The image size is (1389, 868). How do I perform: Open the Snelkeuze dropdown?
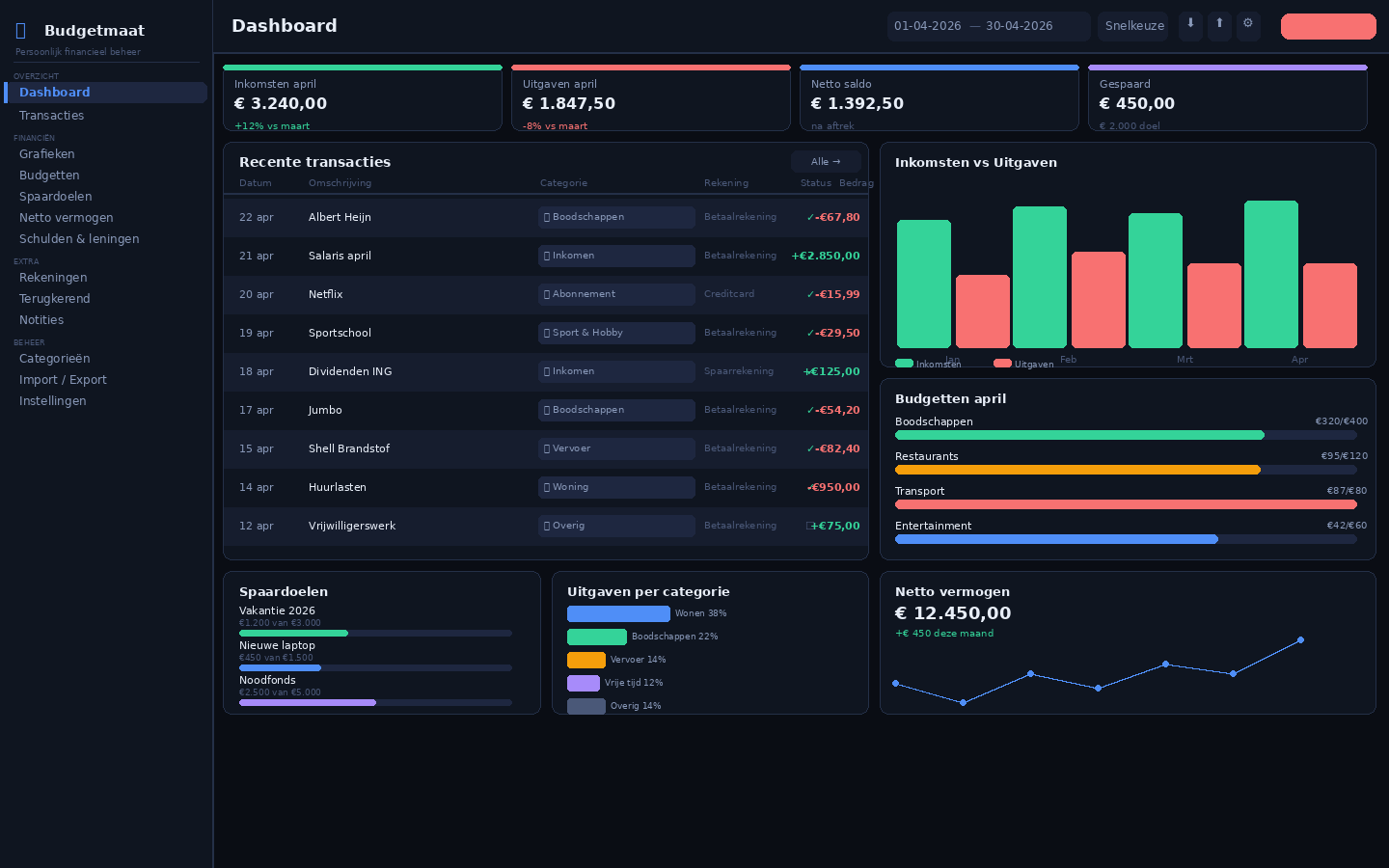click(1132, 26)
